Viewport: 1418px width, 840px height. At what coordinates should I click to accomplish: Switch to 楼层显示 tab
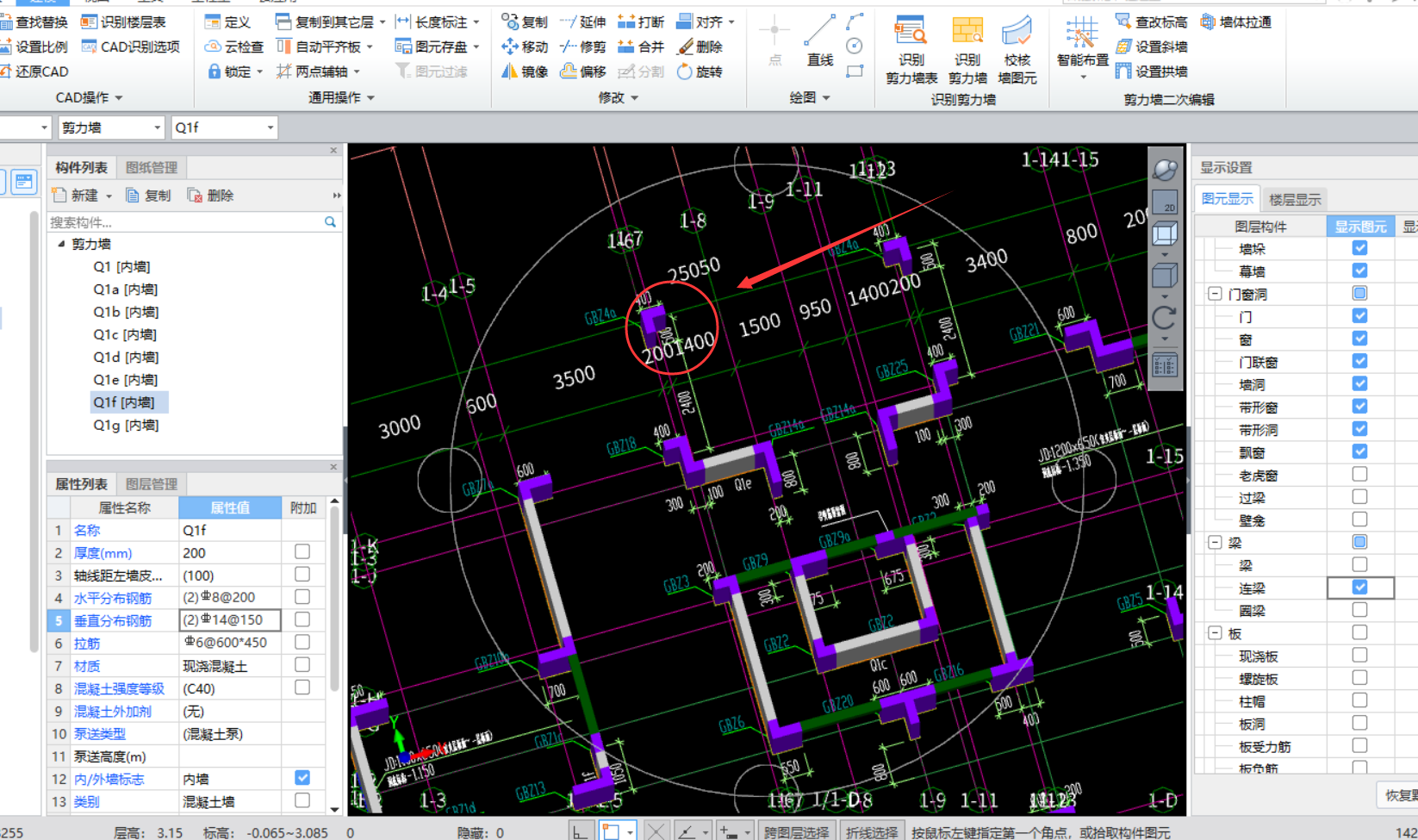coord(1295,199)
